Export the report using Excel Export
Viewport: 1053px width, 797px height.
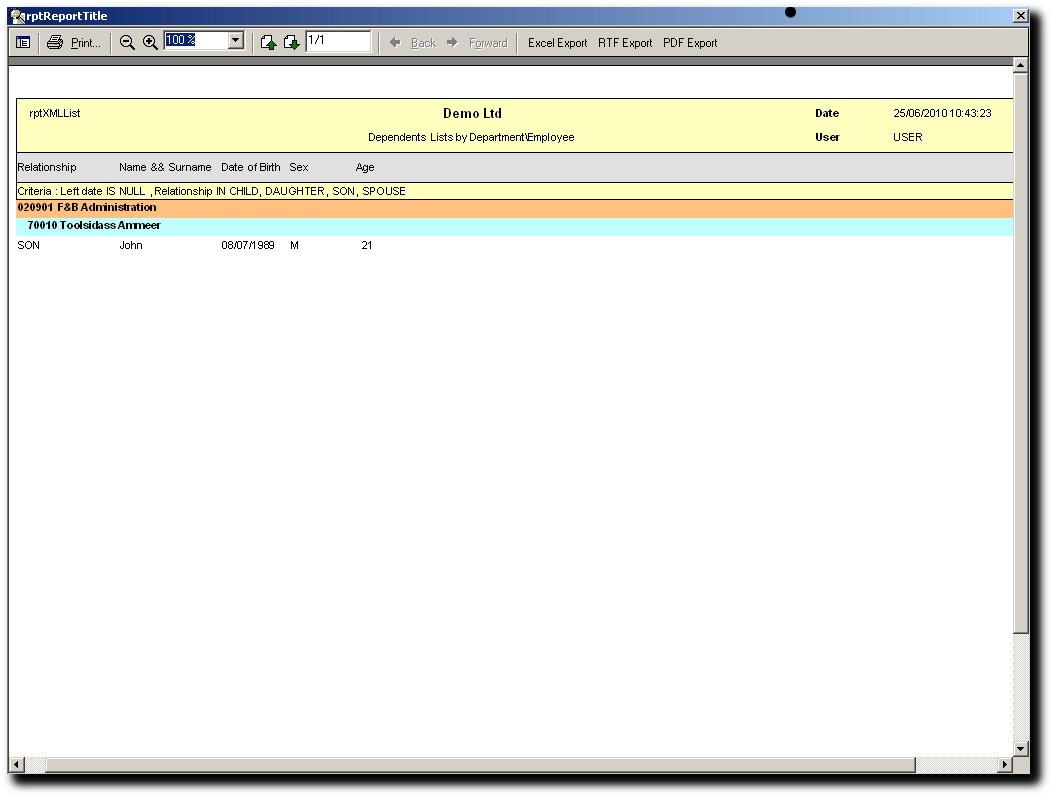click(x=557, y=43)
